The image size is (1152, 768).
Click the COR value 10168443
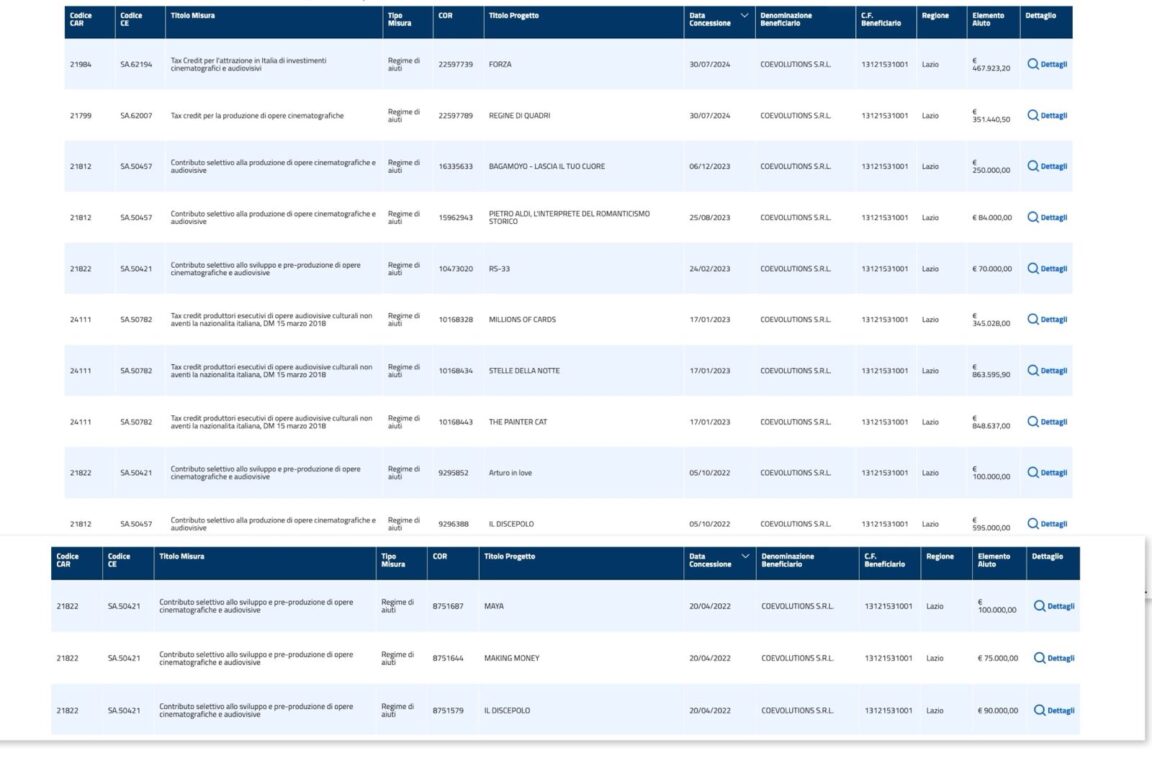(456, 422)
